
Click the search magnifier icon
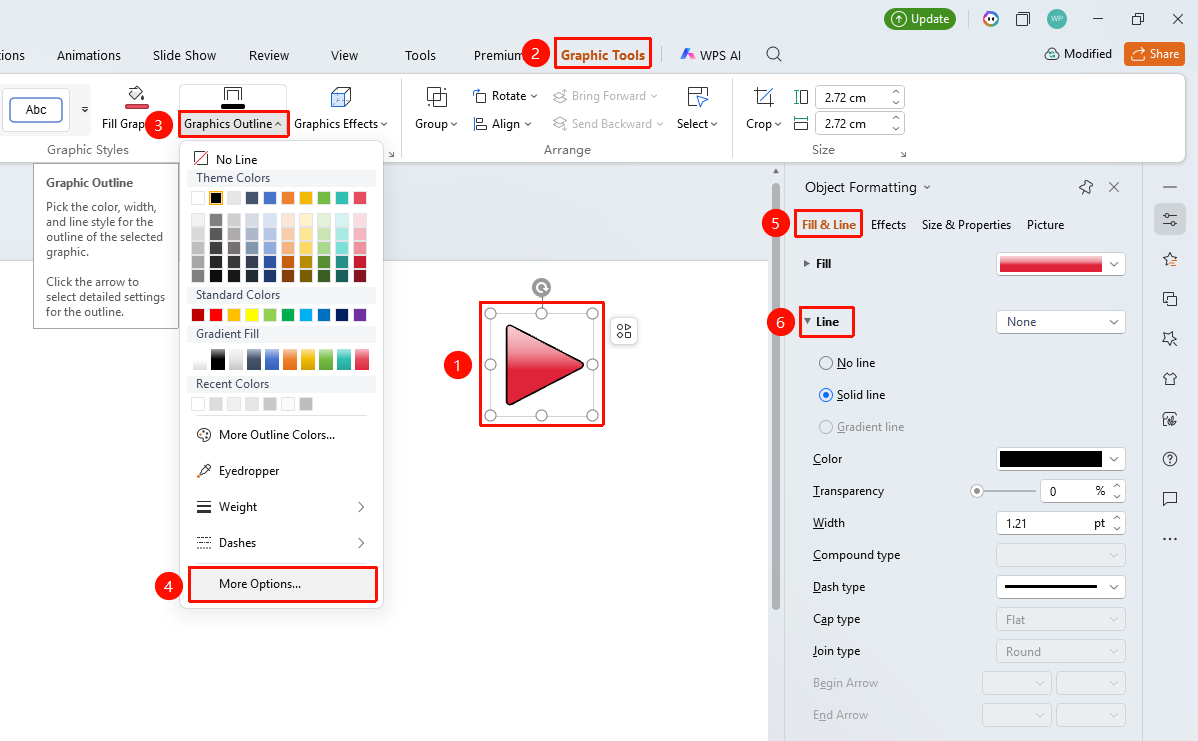774,54
